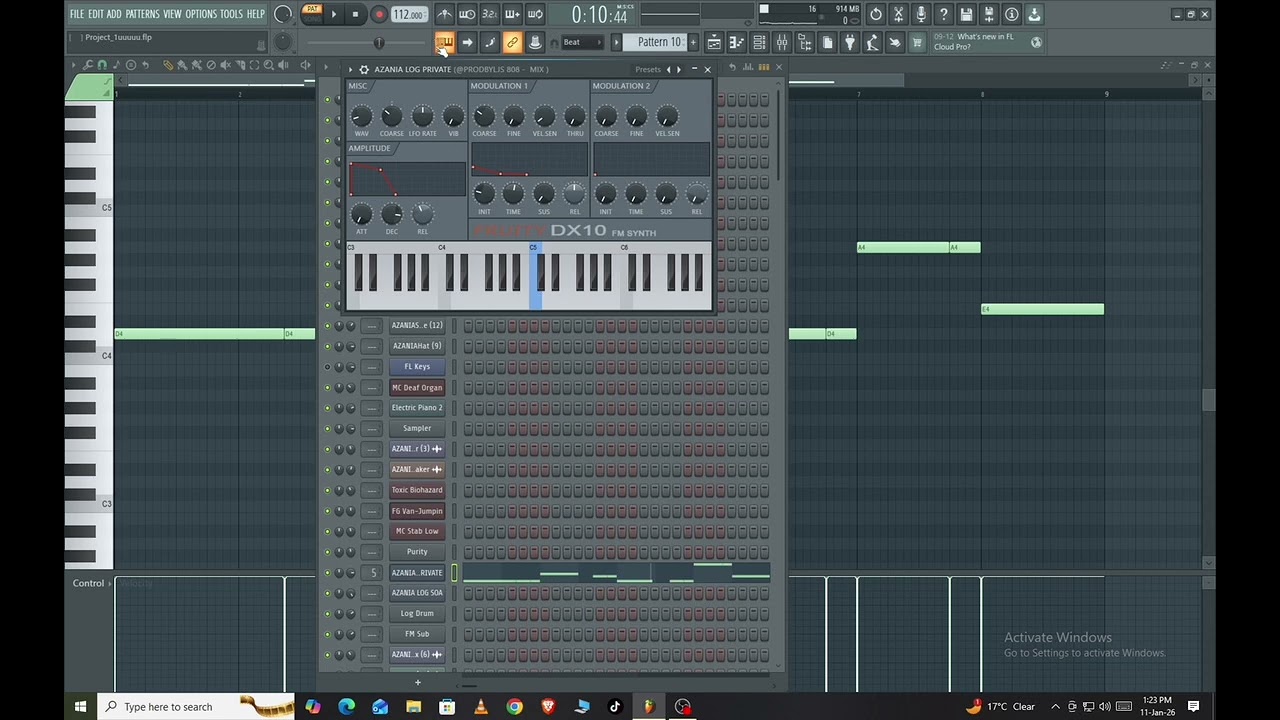Toggle countdown before recording icon
The width and height of the screenshot is (1280, 720).
[x=489, y=14]
